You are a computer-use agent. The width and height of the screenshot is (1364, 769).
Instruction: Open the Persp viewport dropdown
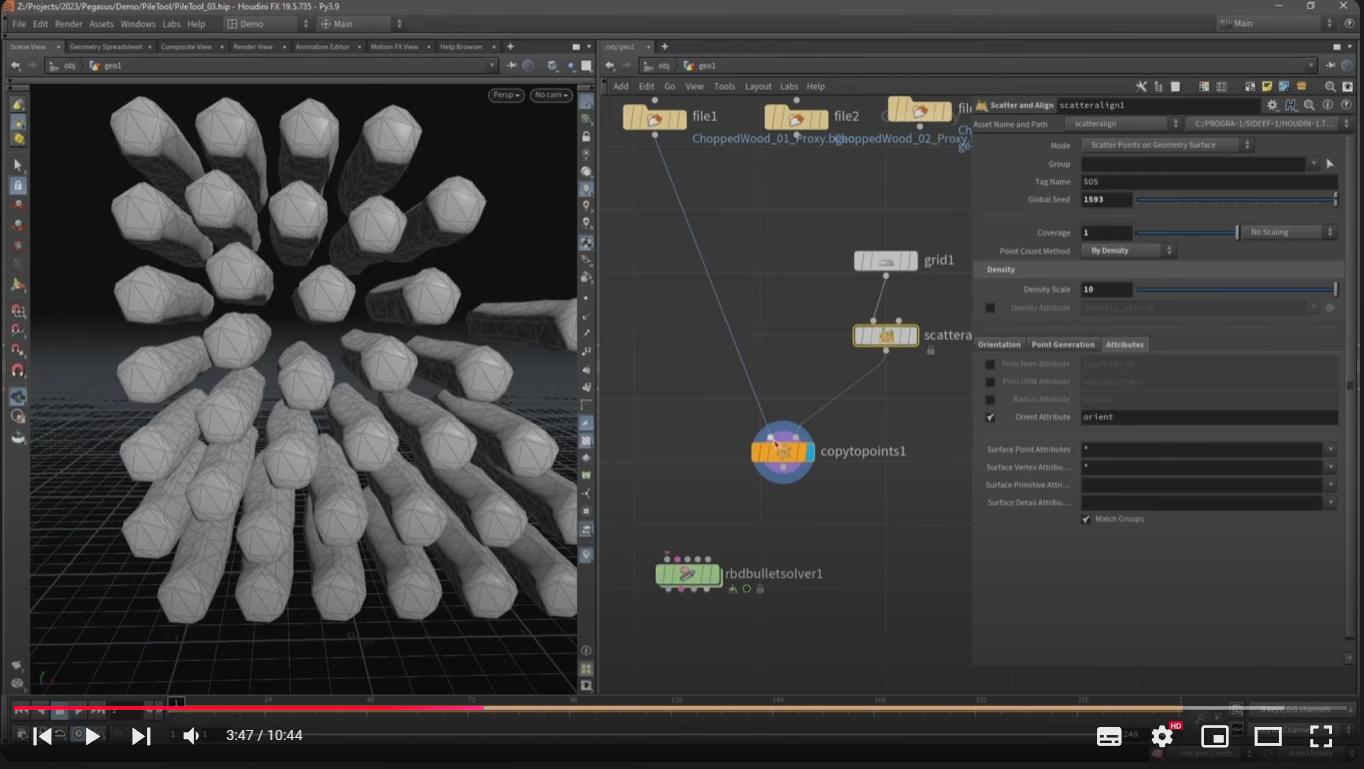(506, 95)
